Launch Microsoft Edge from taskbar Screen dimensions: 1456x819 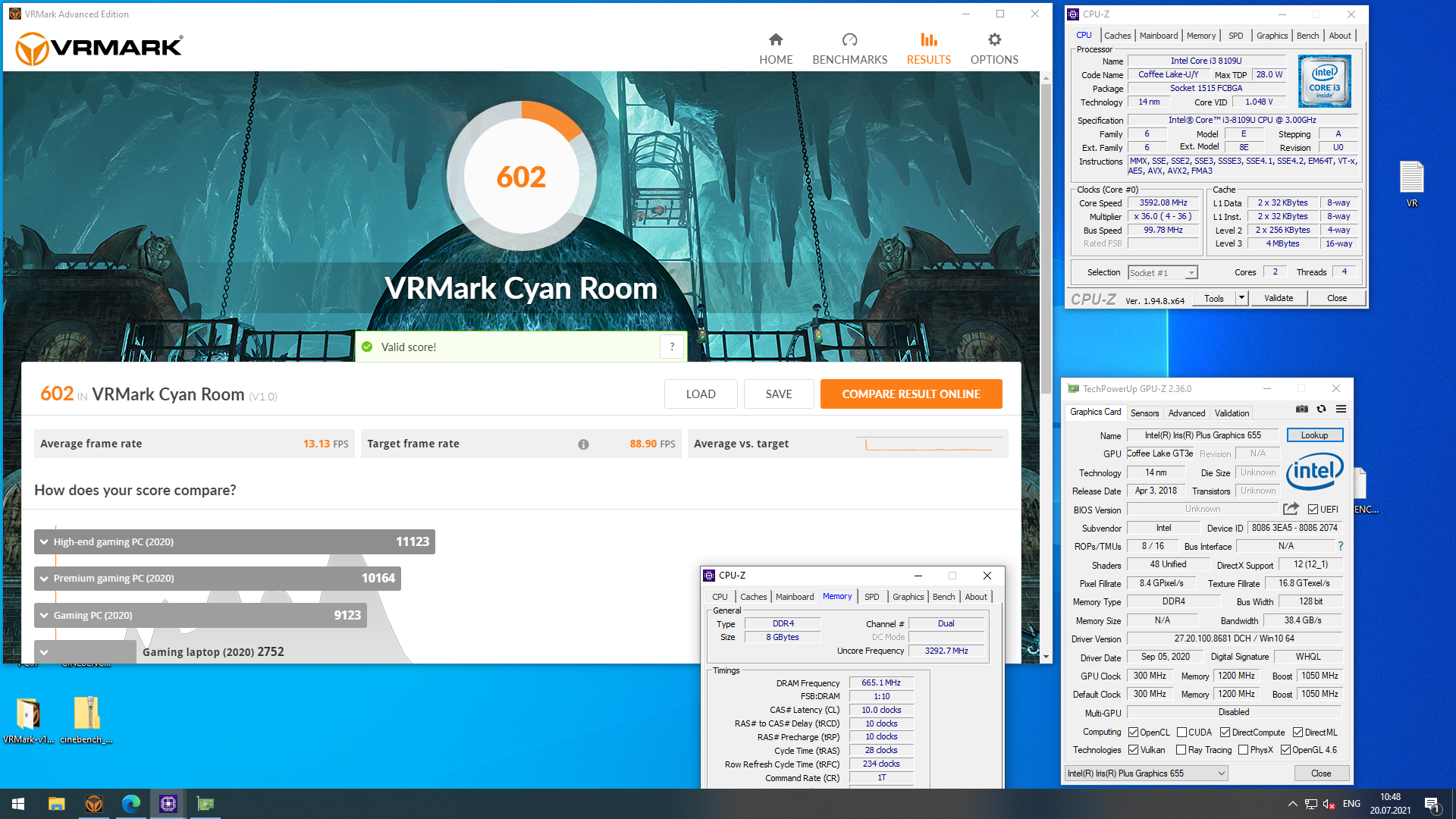point(130,804)
